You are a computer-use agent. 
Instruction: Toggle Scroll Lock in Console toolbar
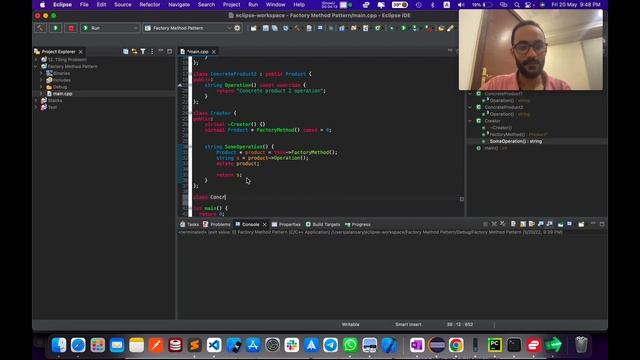(x=522, y=224)
